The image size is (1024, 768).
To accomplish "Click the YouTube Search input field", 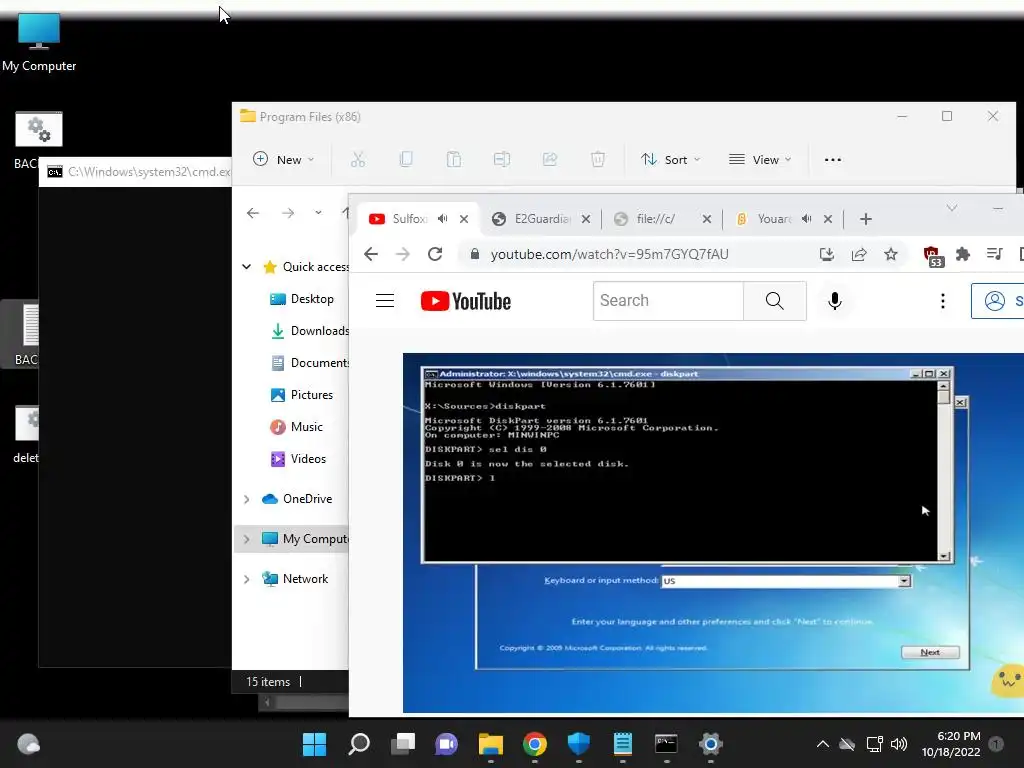I will pos(668,300).
